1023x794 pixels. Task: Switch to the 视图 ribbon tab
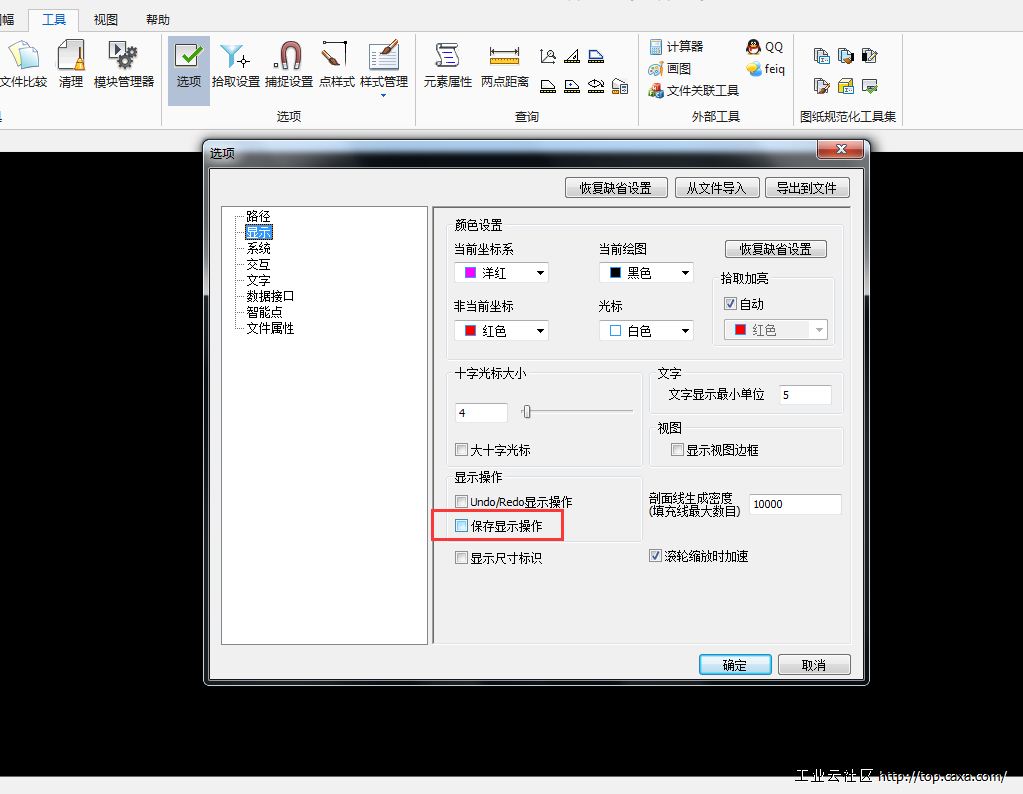(106, 20)
